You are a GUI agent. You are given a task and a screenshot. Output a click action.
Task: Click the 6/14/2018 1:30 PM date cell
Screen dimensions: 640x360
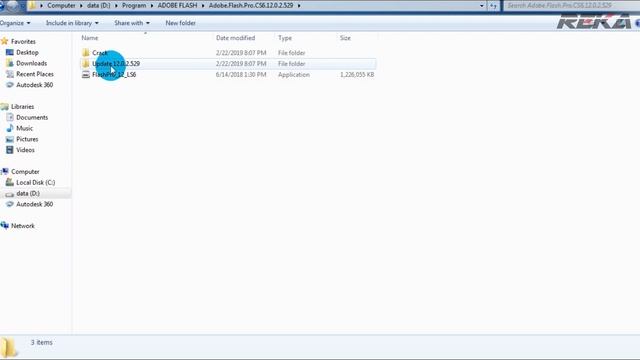tap(241, 75)
